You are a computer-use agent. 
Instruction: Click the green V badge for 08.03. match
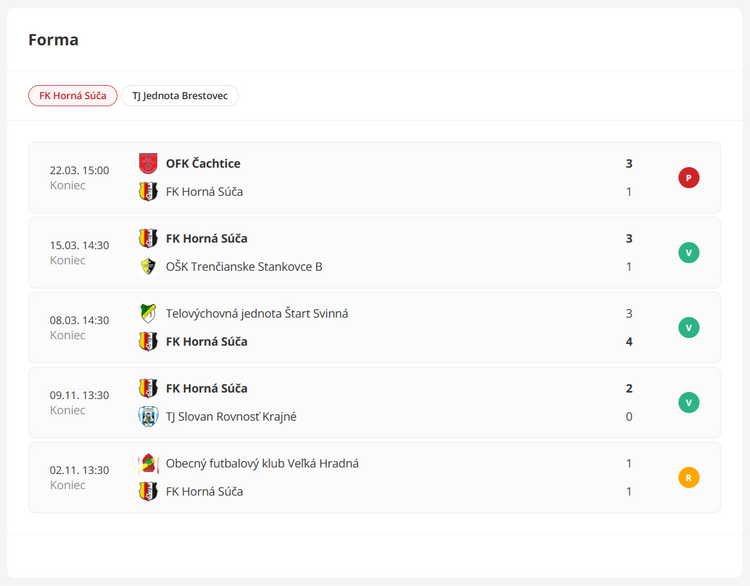point(688,327)
